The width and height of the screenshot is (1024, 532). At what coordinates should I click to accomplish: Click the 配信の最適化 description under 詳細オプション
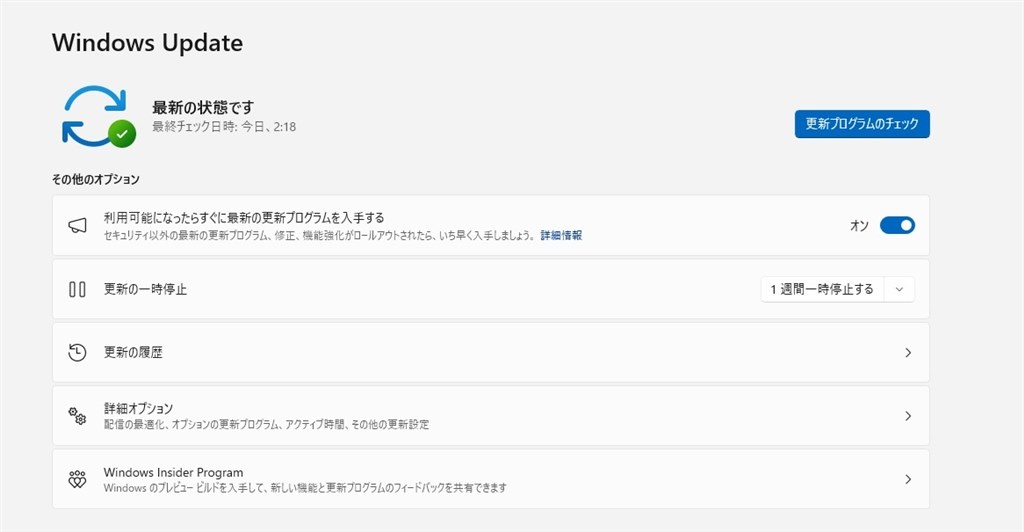(x=266, y=424)
